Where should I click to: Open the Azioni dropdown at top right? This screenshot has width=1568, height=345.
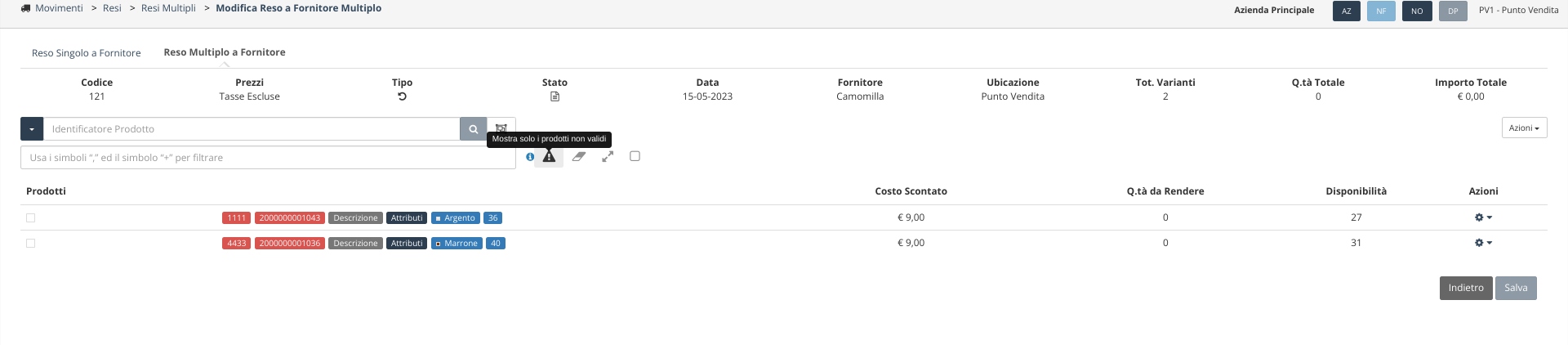(1524, 128)
